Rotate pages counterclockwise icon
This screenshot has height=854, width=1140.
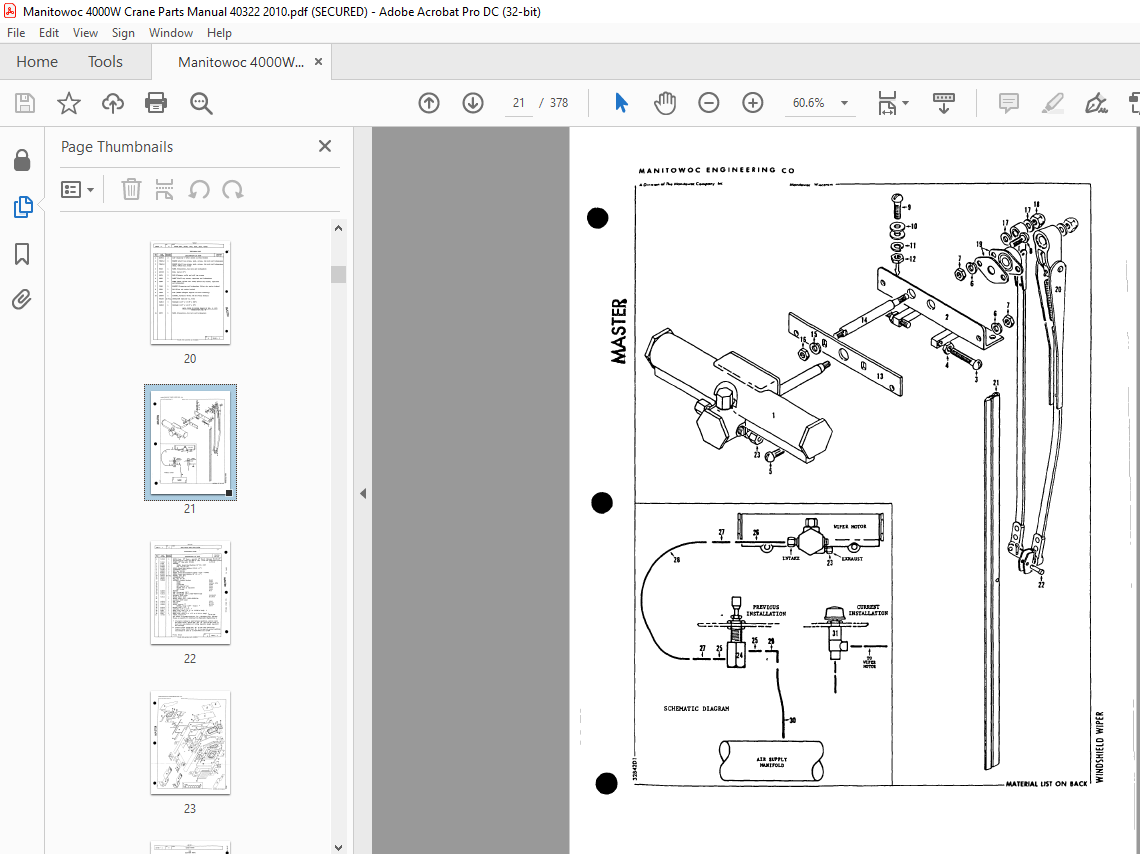[198, 190]
